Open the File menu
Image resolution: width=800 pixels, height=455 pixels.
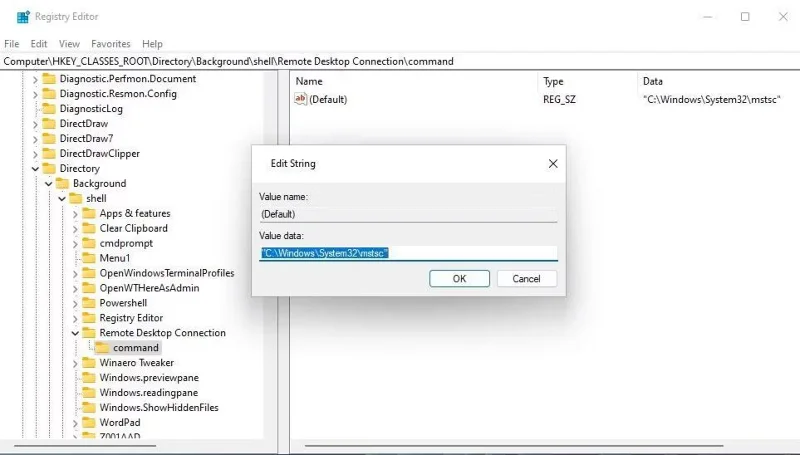pos(11,44)
